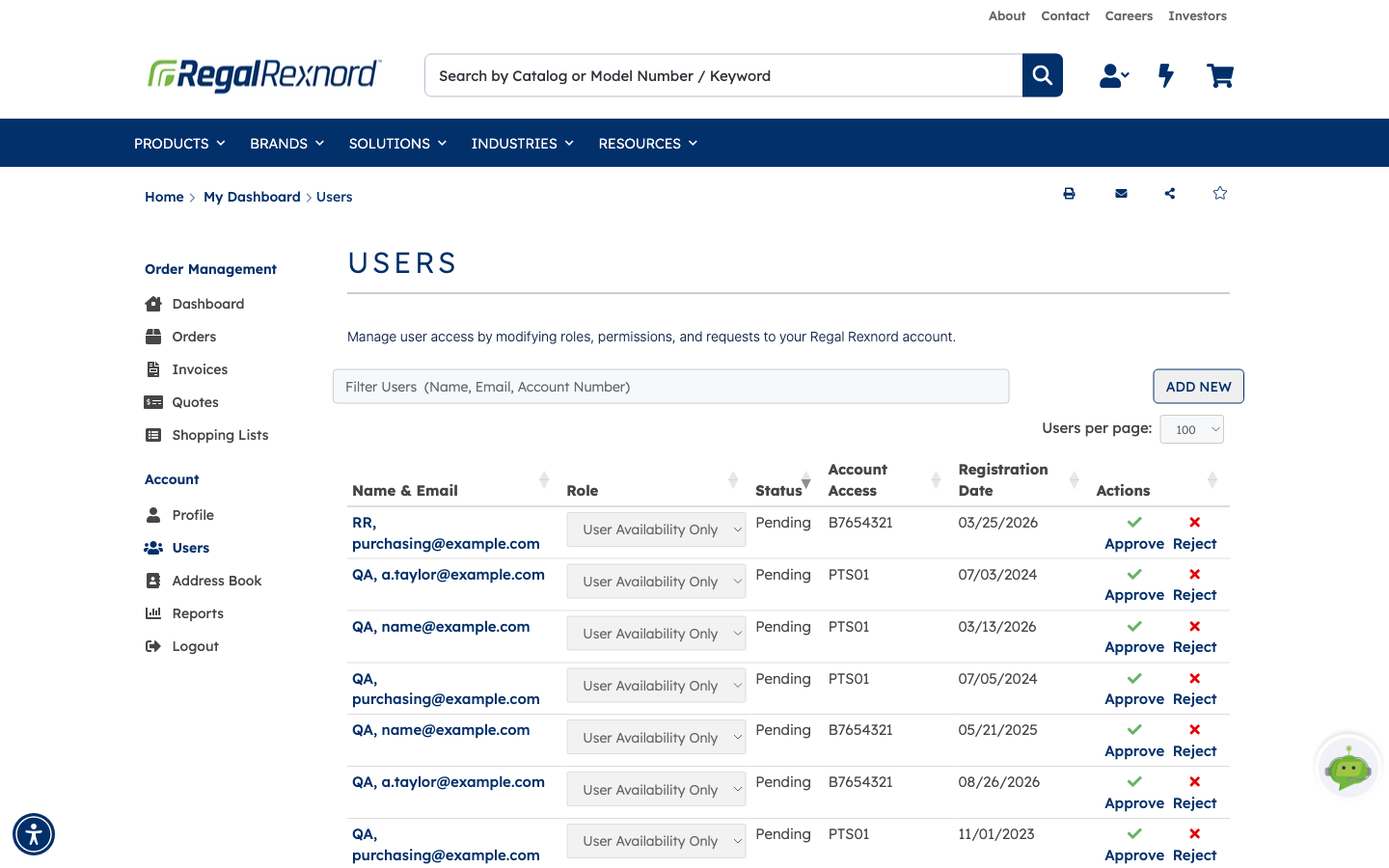Open role dropdown for user registered 07/05/2024
Screen dimensions: 1389x868
656,686
